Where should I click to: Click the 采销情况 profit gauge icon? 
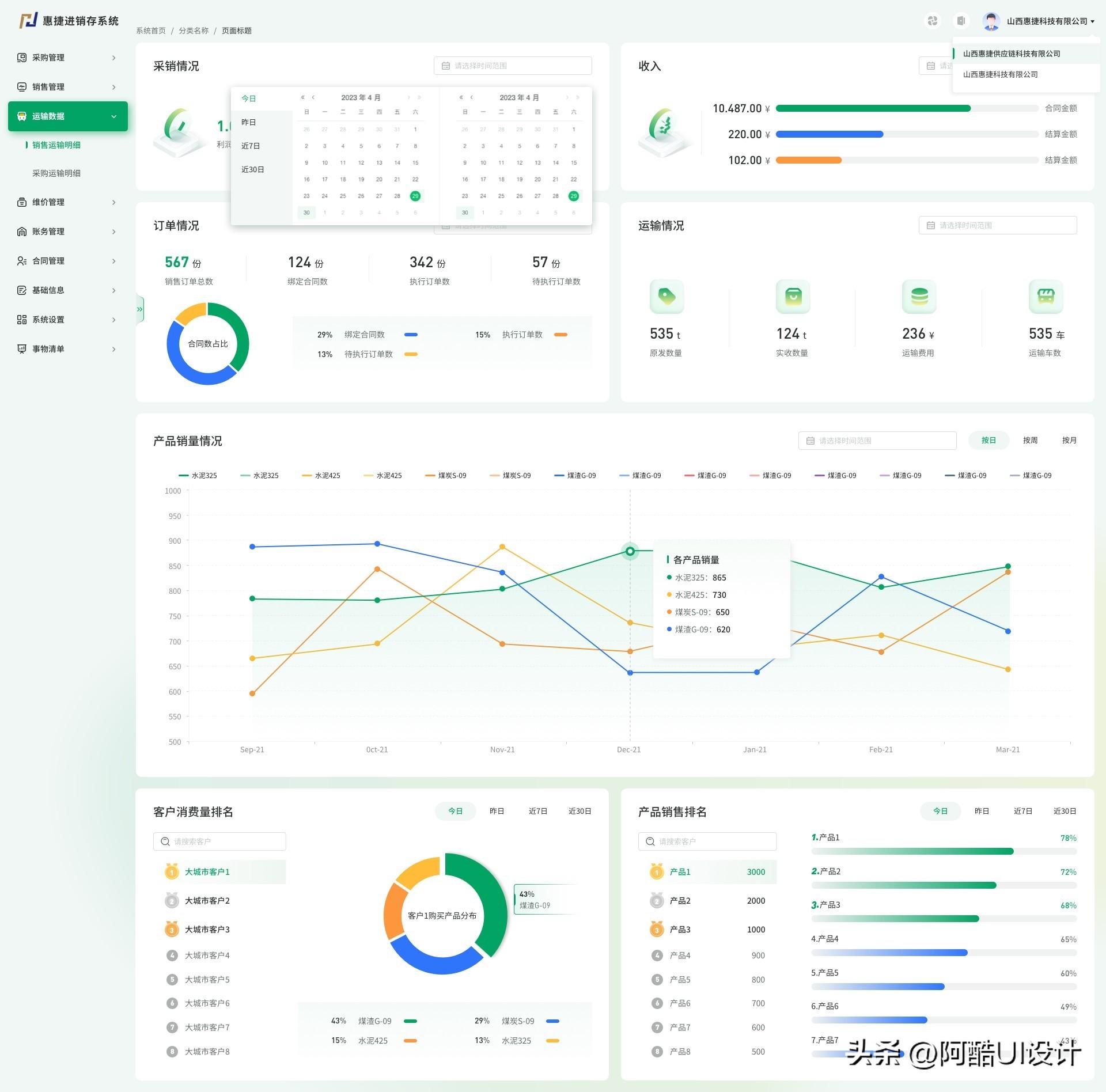[180, 131]
